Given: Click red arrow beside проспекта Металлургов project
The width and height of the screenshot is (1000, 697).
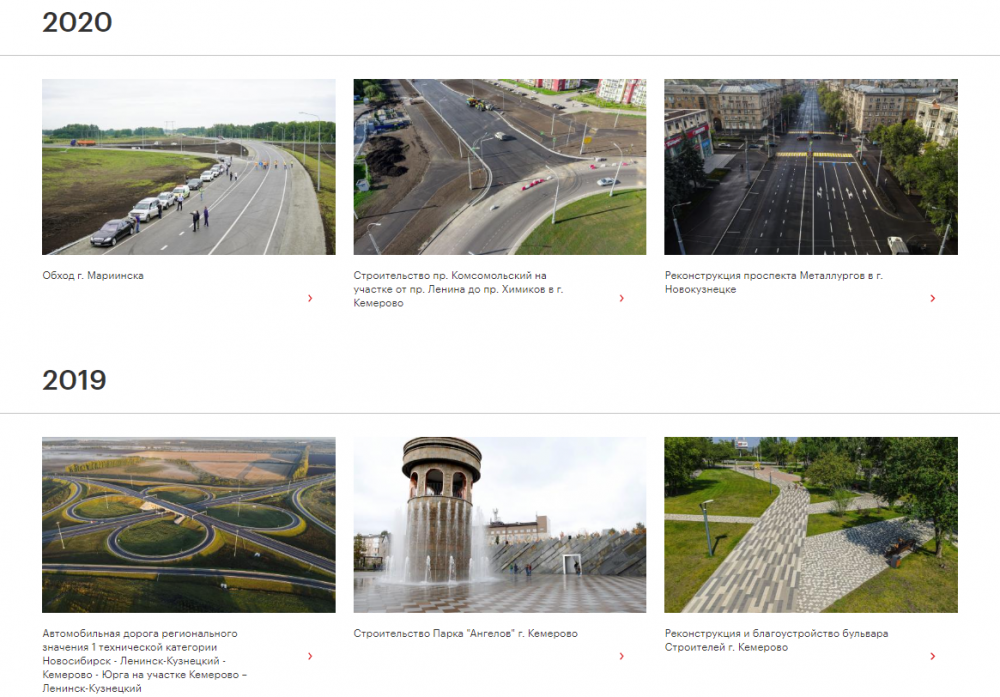Looking at the screenshot, I should pos(932,298).
